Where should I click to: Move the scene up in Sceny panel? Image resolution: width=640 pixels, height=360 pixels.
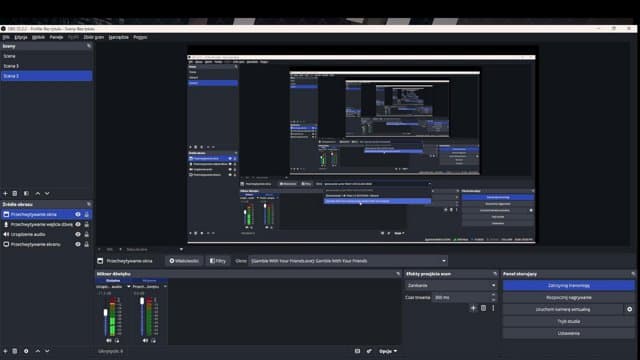38,193
